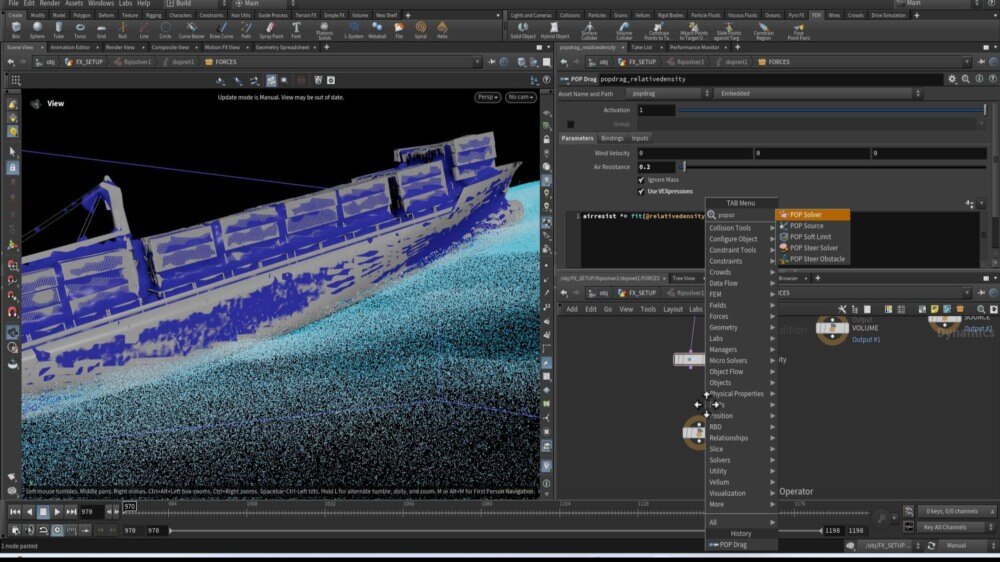
Task: Open parameter gear menu for POP Drag
Action: [x=952, y=79]
